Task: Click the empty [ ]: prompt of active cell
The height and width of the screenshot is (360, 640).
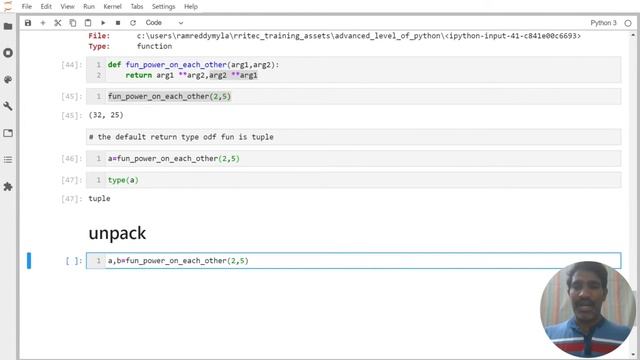Action: tap(74, 261)
